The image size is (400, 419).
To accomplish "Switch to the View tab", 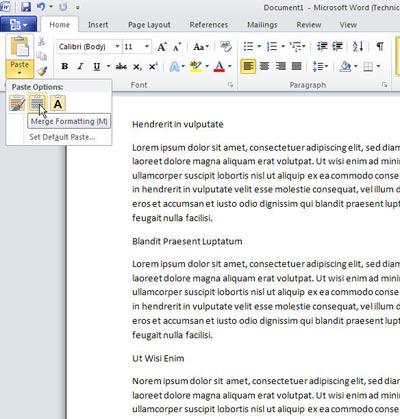I will [348, 25].
